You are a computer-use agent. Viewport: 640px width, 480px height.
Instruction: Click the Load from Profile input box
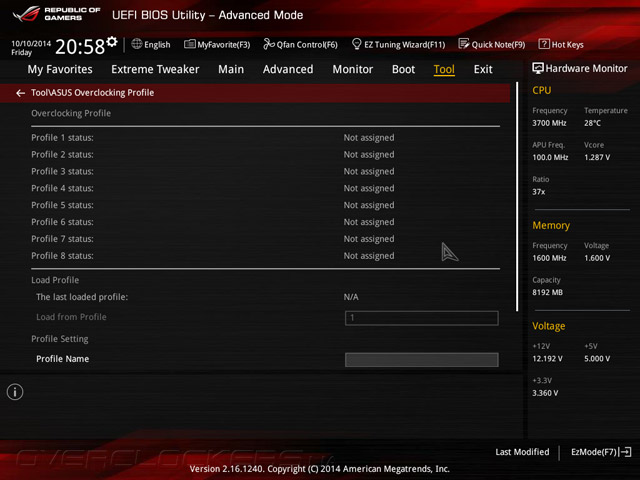pos(422,318)
